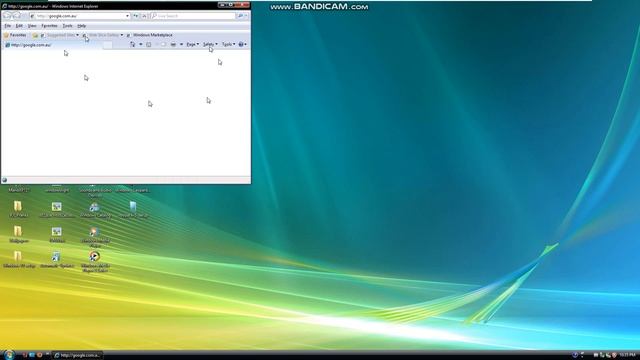This screenshot has height=360, width=640.
Task: Click the Add to Favorites Bar icon
Action: (x=35, y=35)
